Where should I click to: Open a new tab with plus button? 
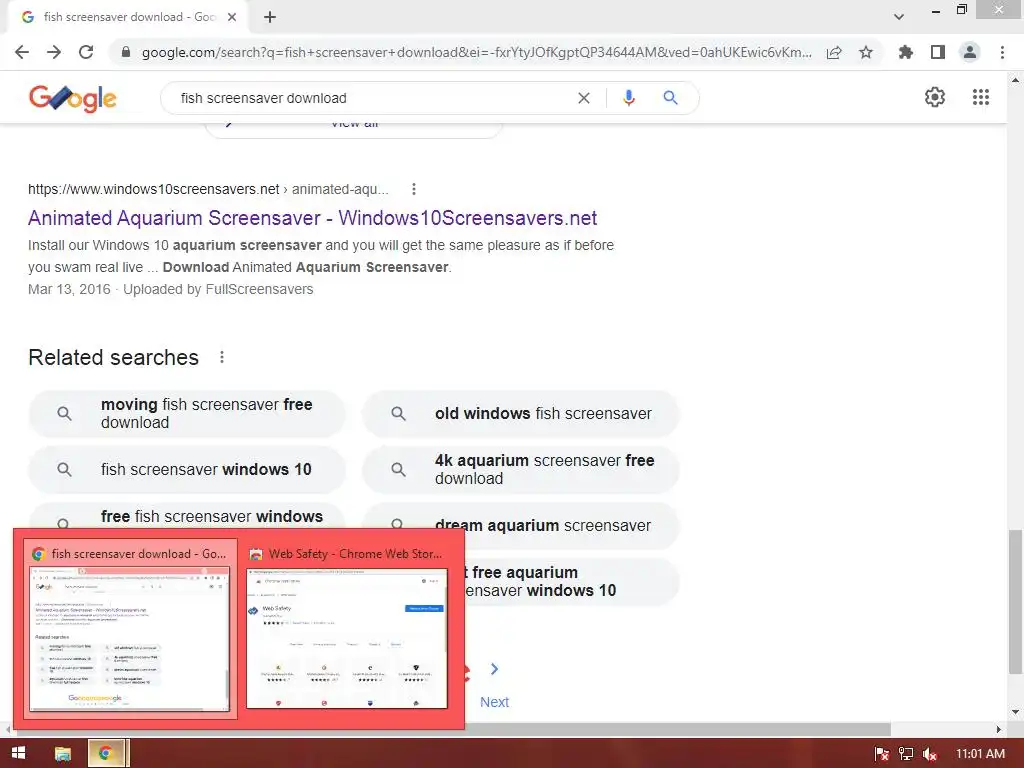[270, 17]
